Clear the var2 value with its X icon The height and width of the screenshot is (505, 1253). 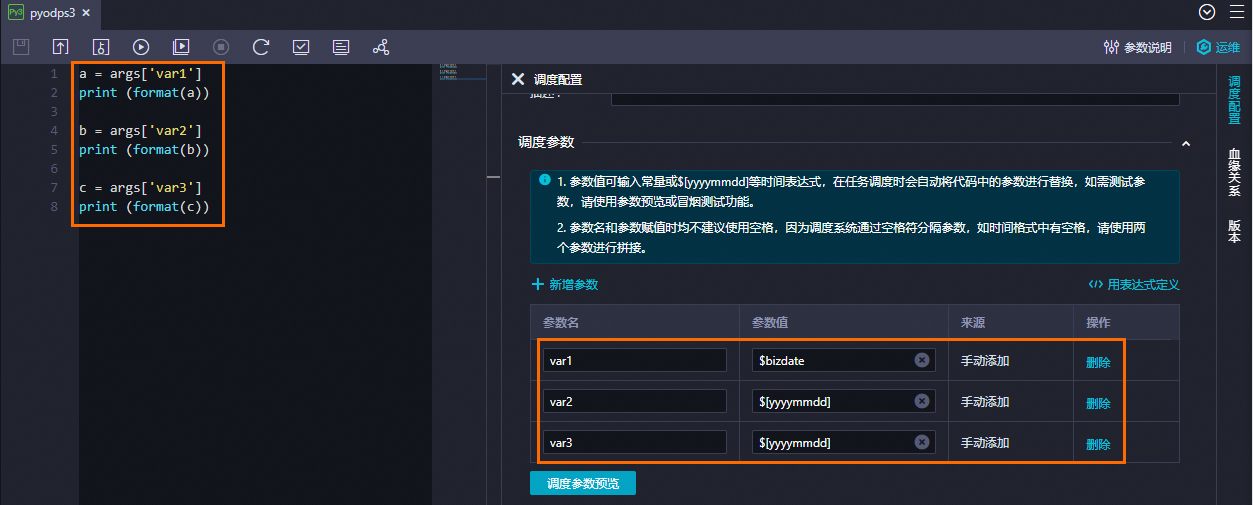pos(921,401)
